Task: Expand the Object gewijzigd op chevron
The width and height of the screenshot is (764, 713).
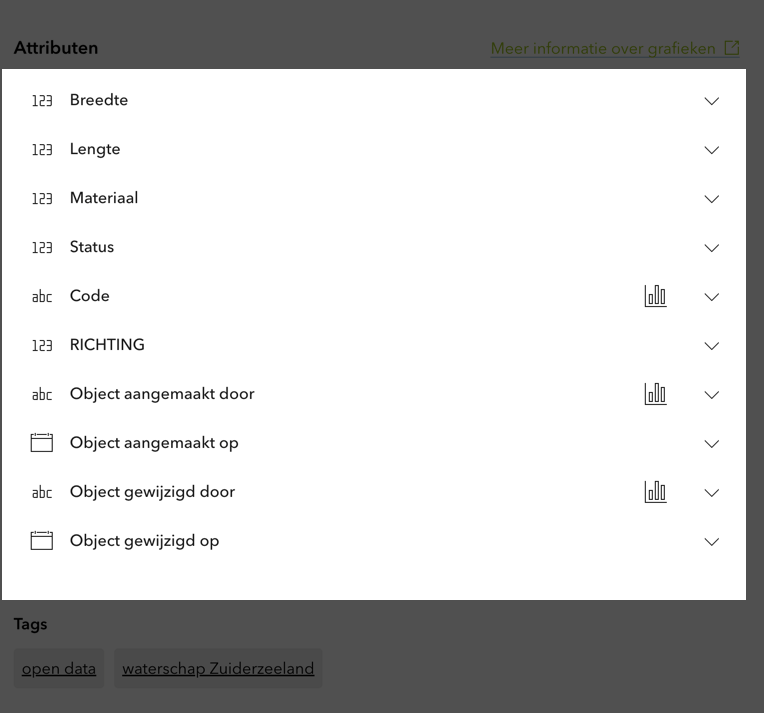Action: [712, 542]
